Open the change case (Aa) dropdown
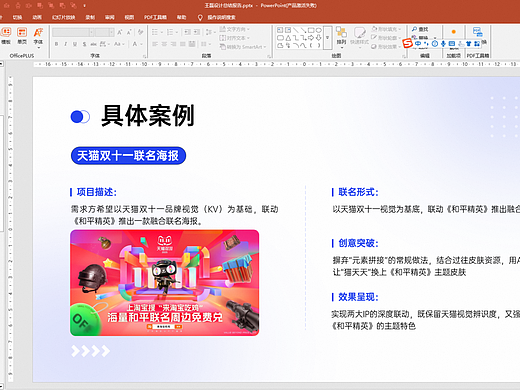The height and width of the screenshot is (390, 520). coord(119,44)
